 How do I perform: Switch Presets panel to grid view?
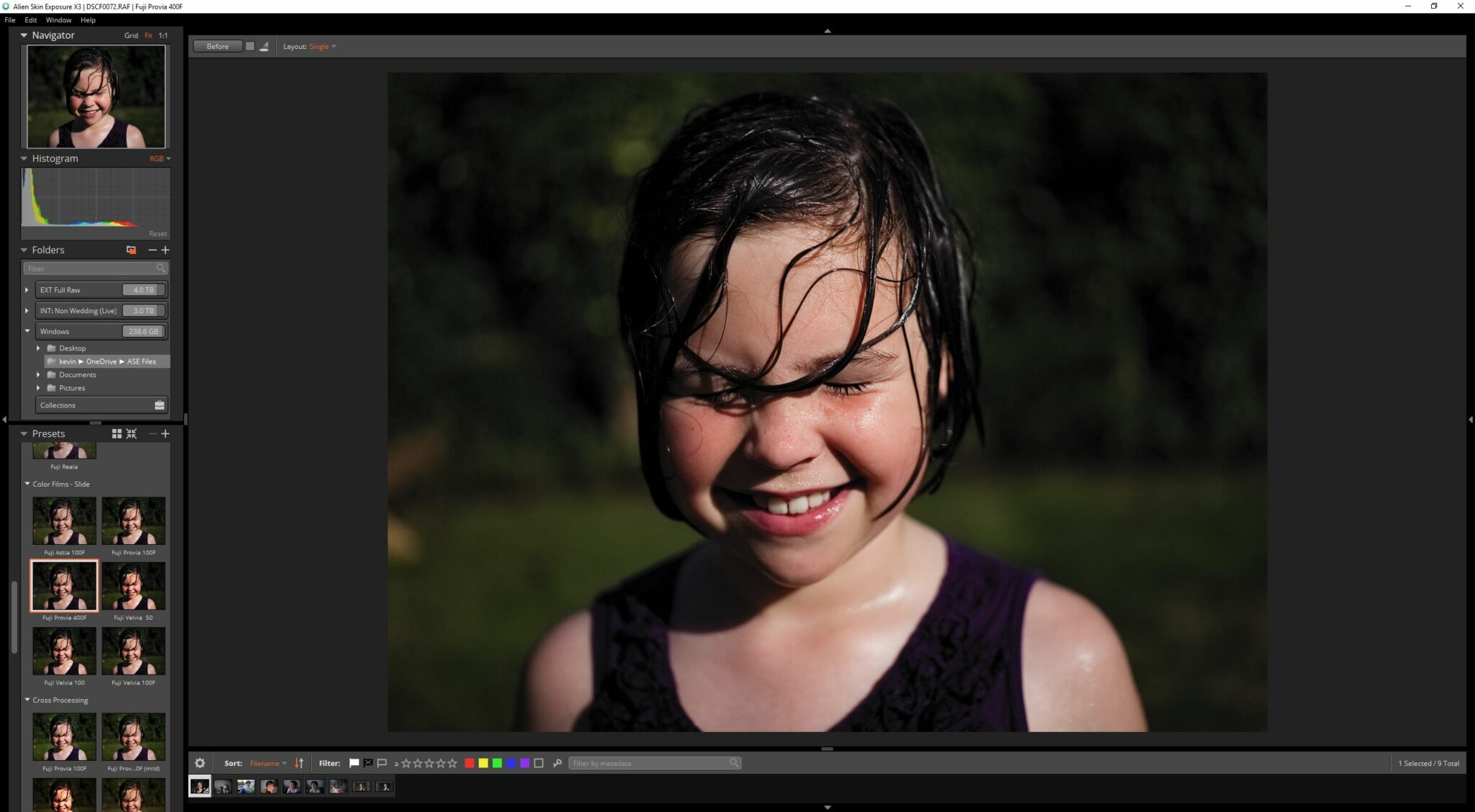[117, 433]
